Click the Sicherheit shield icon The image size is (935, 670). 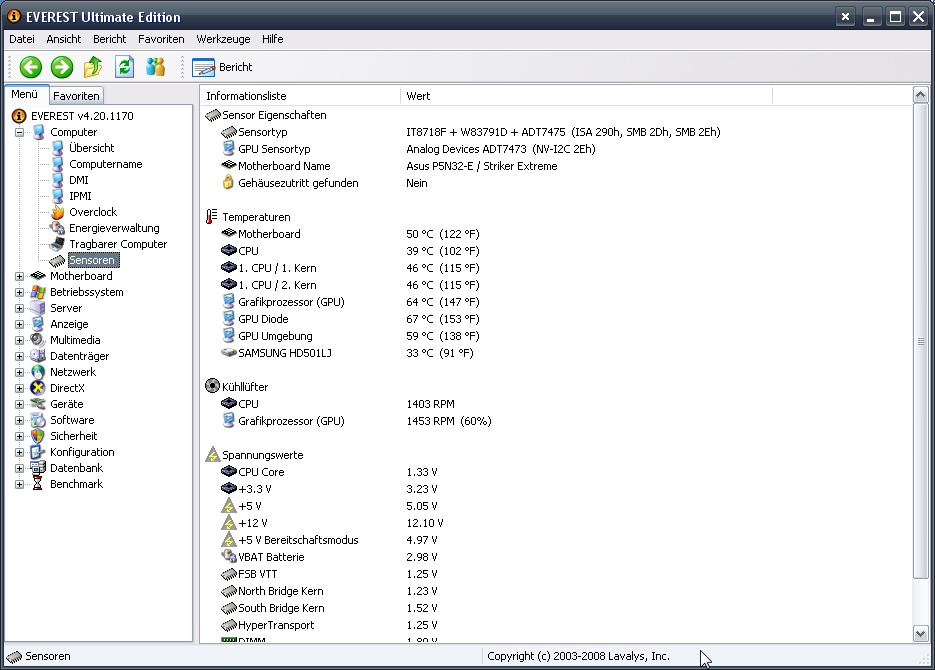pyautogui.click(x=38, y=436)
